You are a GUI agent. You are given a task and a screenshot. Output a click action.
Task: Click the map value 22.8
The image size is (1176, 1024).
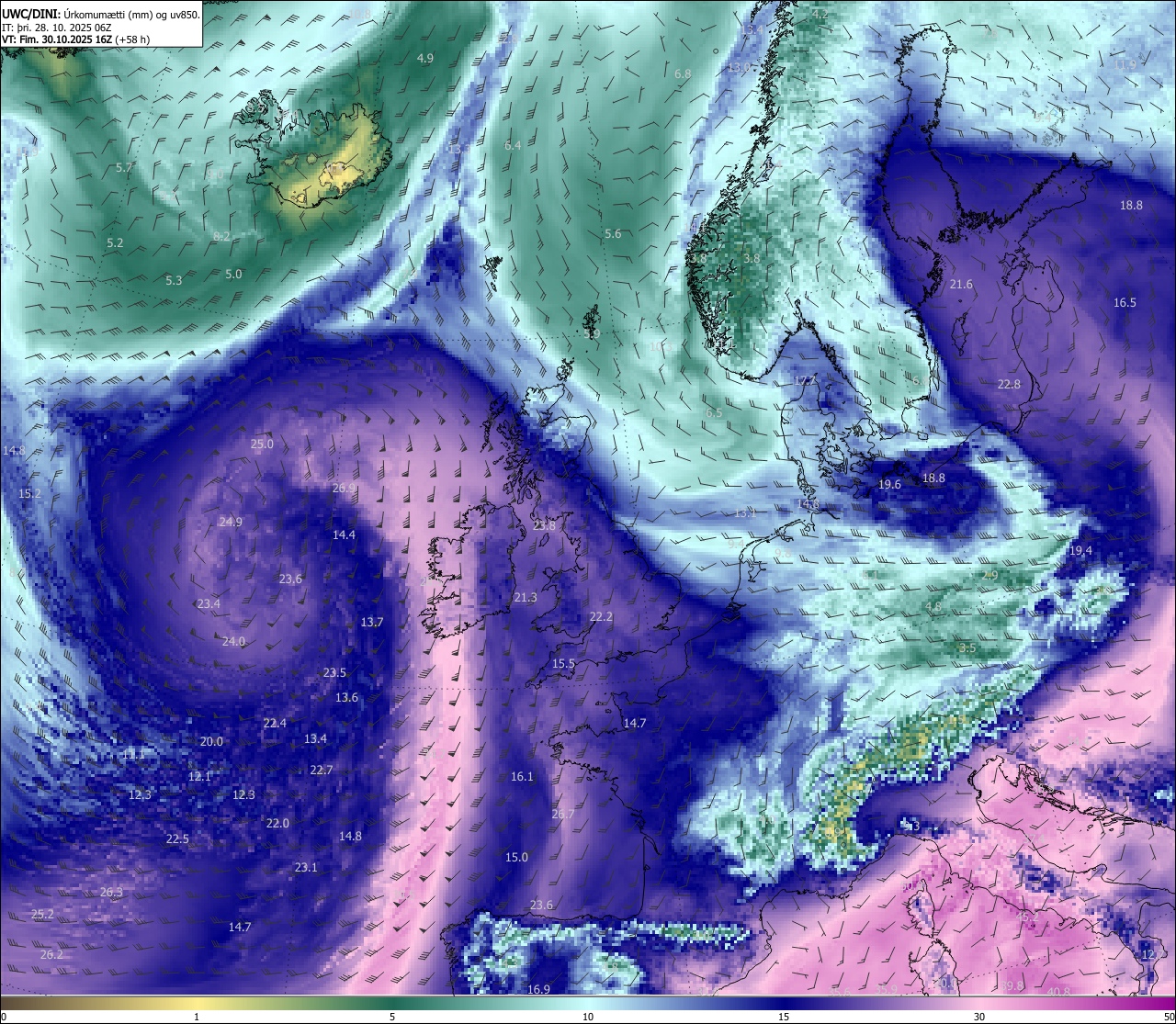pos(1009,384)
